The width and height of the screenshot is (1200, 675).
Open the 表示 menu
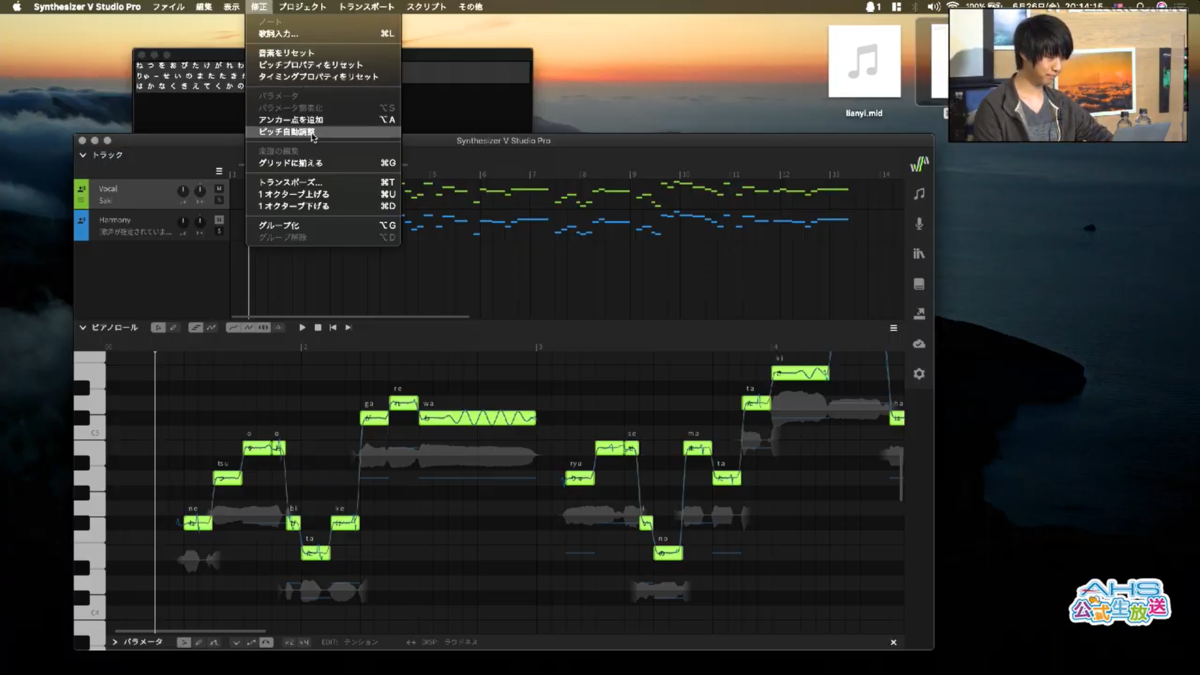click(x=231, y=7)
